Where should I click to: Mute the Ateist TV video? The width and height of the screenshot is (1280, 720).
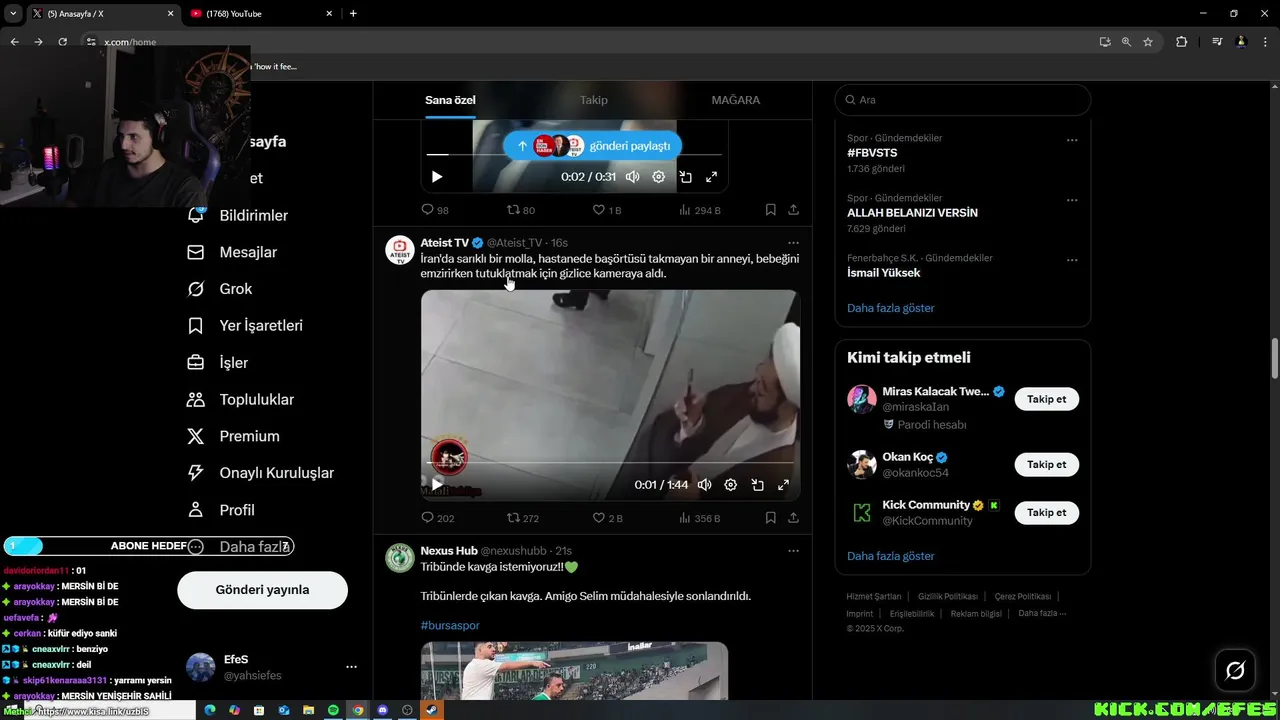click(x=705, y=485)
